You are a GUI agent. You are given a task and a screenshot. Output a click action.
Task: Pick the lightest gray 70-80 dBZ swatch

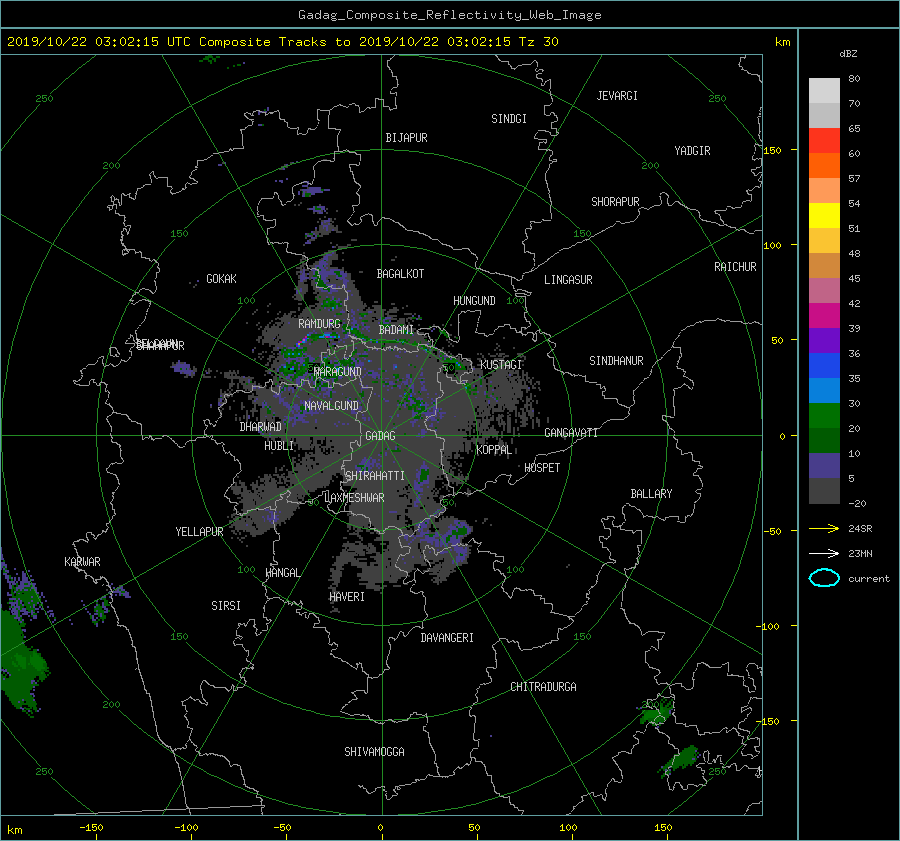click(x=824, y=91)
